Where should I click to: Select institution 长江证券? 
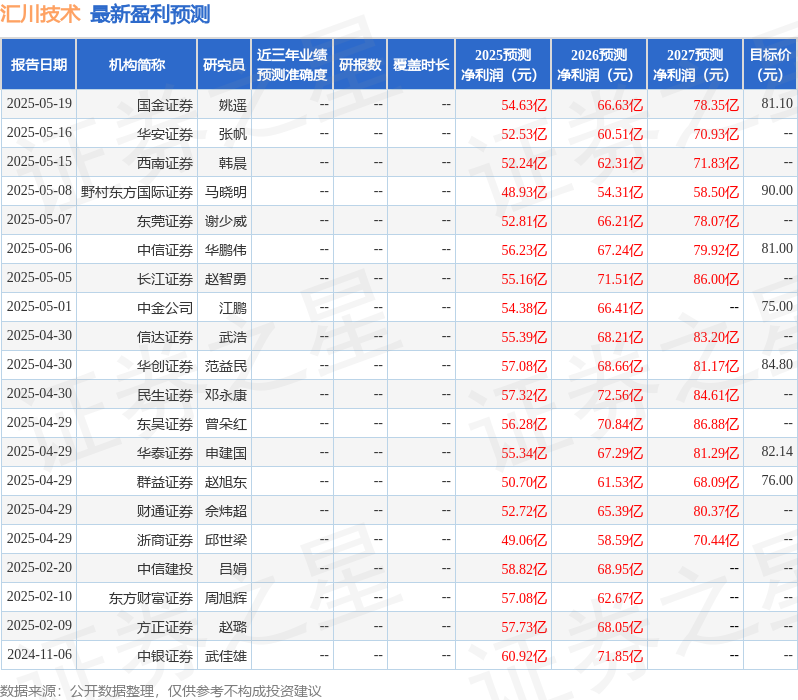pos(165,279)
